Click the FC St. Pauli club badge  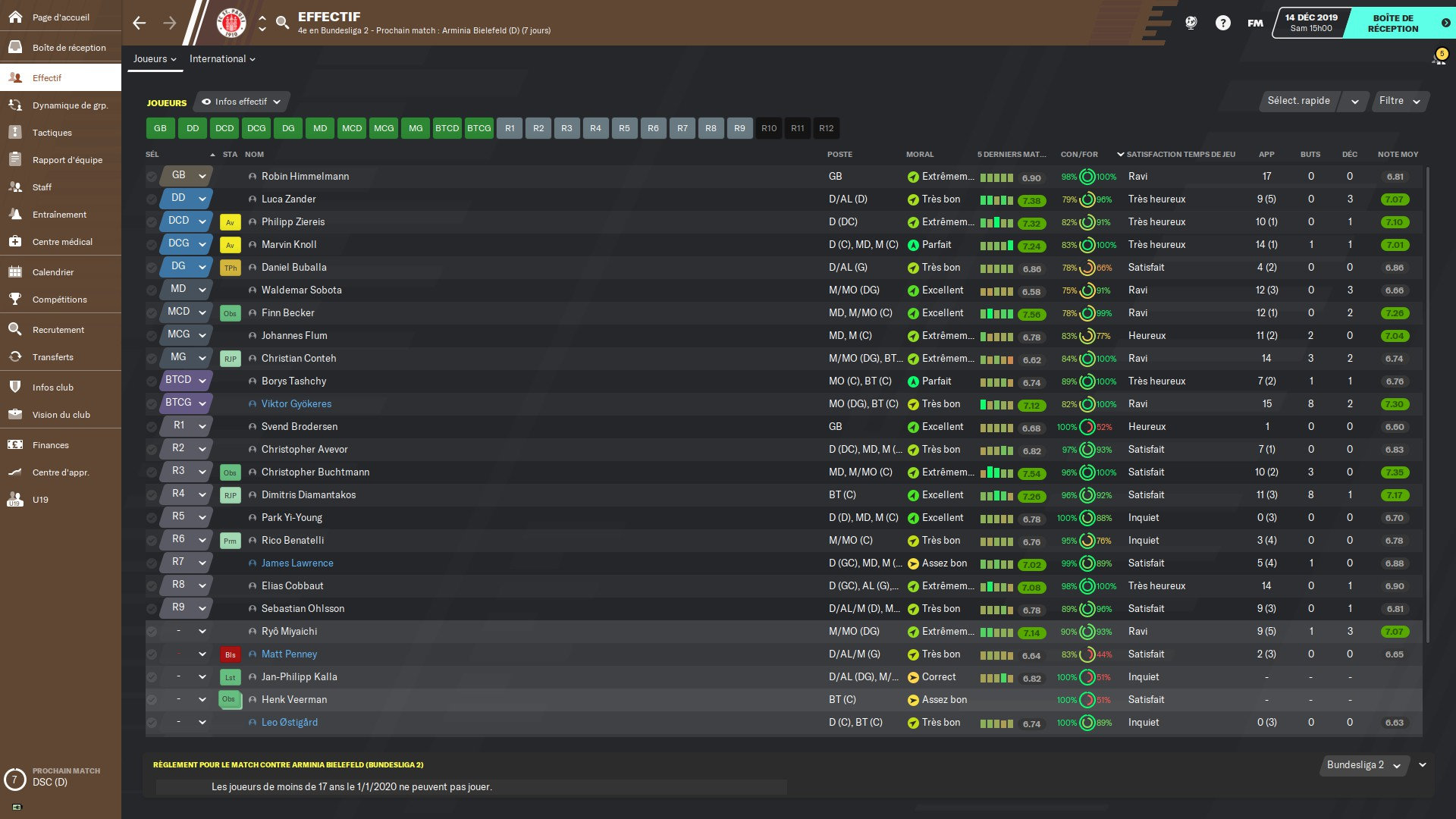(231, 23)
